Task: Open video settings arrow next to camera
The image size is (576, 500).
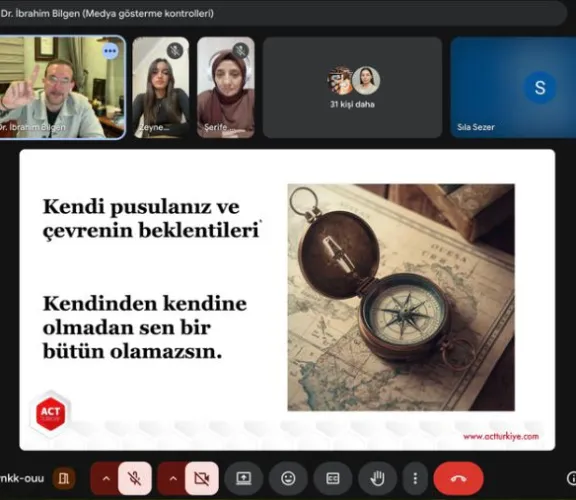Action: (173, 478)
